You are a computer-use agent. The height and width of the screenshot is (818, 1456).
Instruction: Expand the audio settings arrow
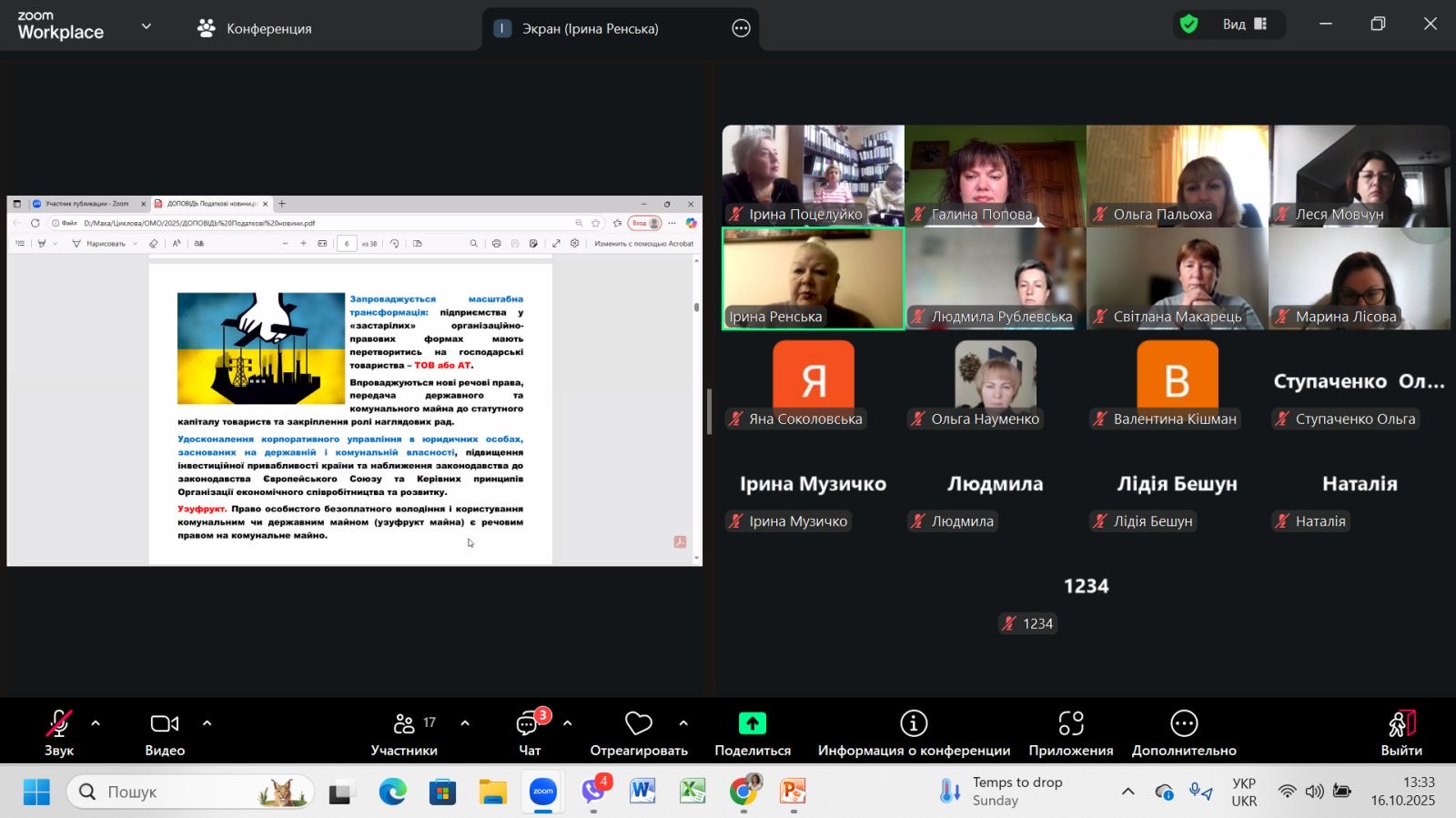coord(96,723)
